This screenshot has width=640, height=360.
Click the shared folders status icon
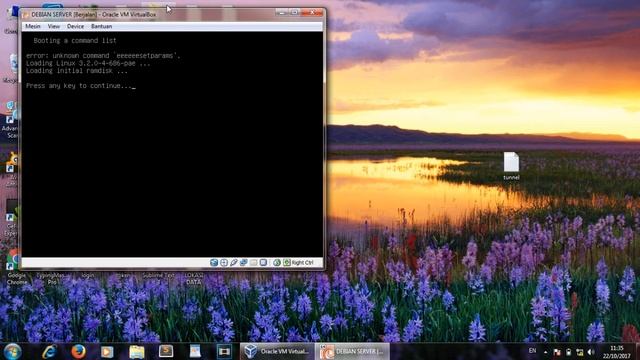pos(253,262)
